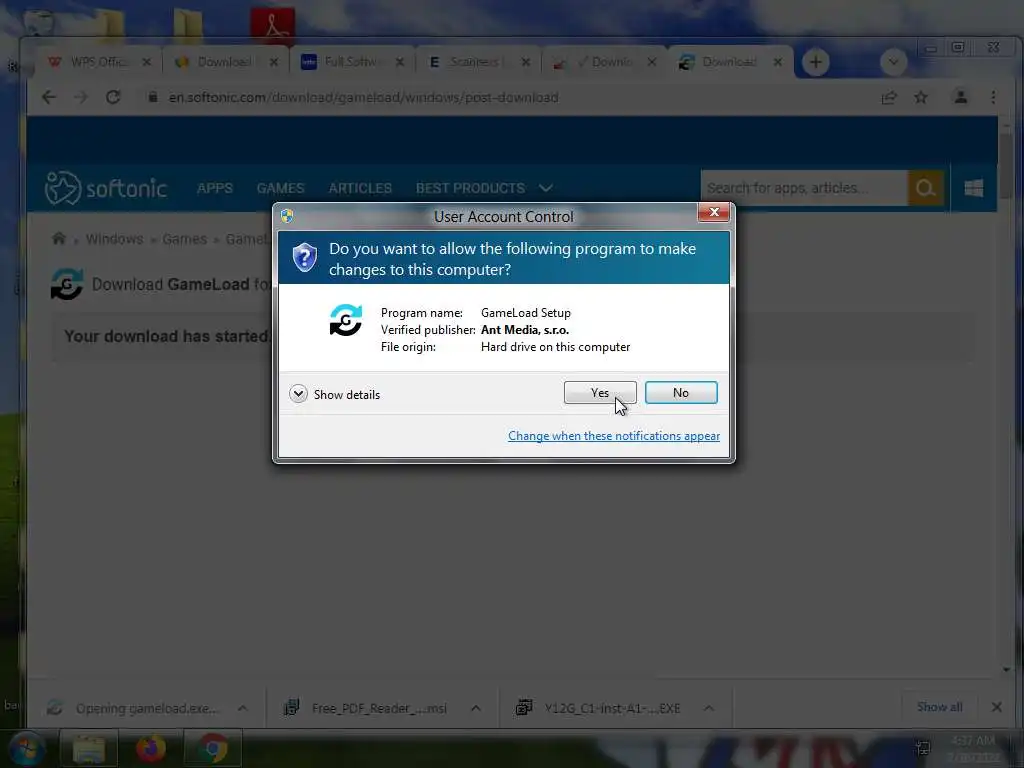Click the site lock icon in address bar
This screenshot has height=768, width=1024.
click(x=153, y=97)
